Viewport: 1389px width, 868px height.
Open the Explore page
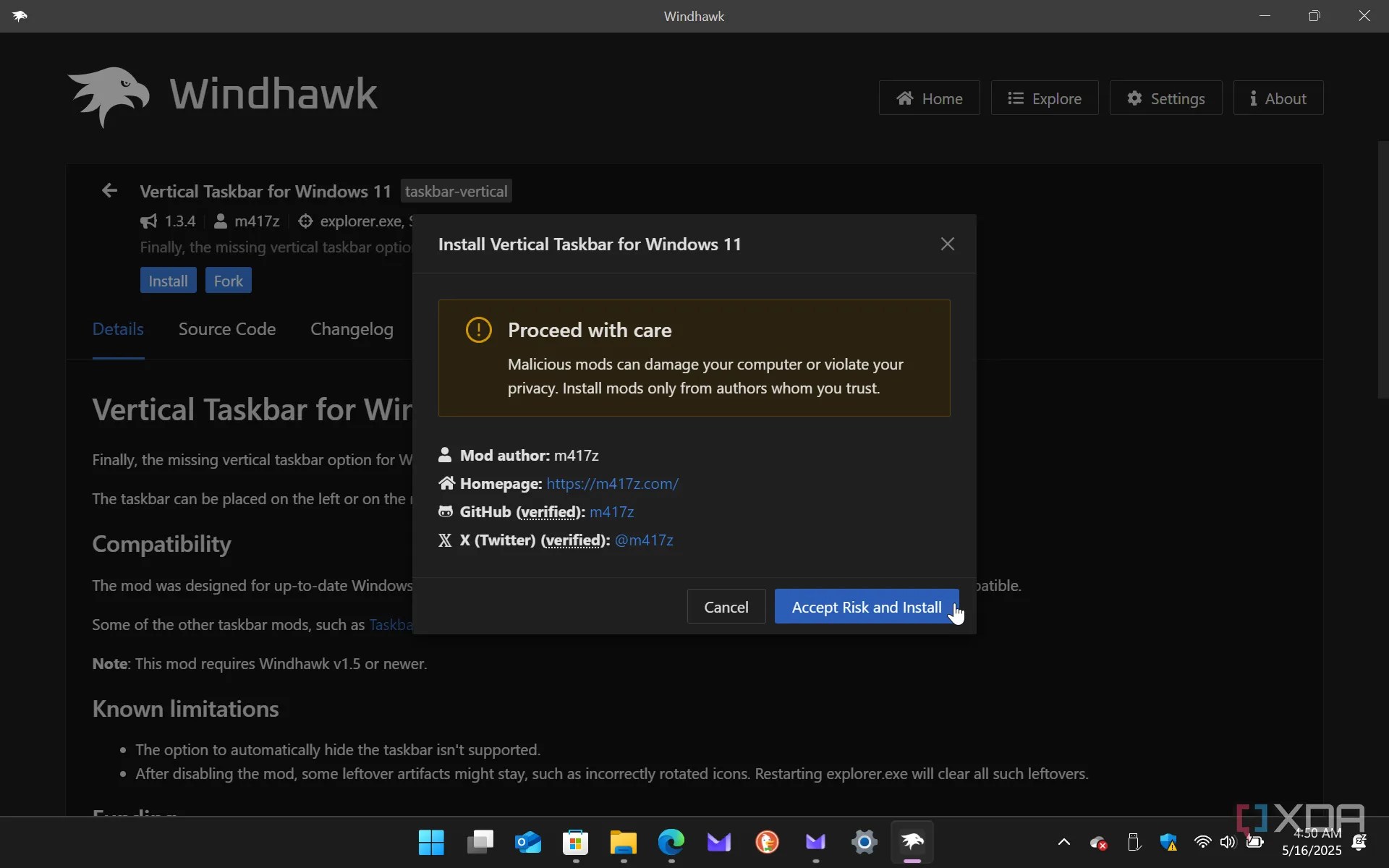(x=1045, y=98)
